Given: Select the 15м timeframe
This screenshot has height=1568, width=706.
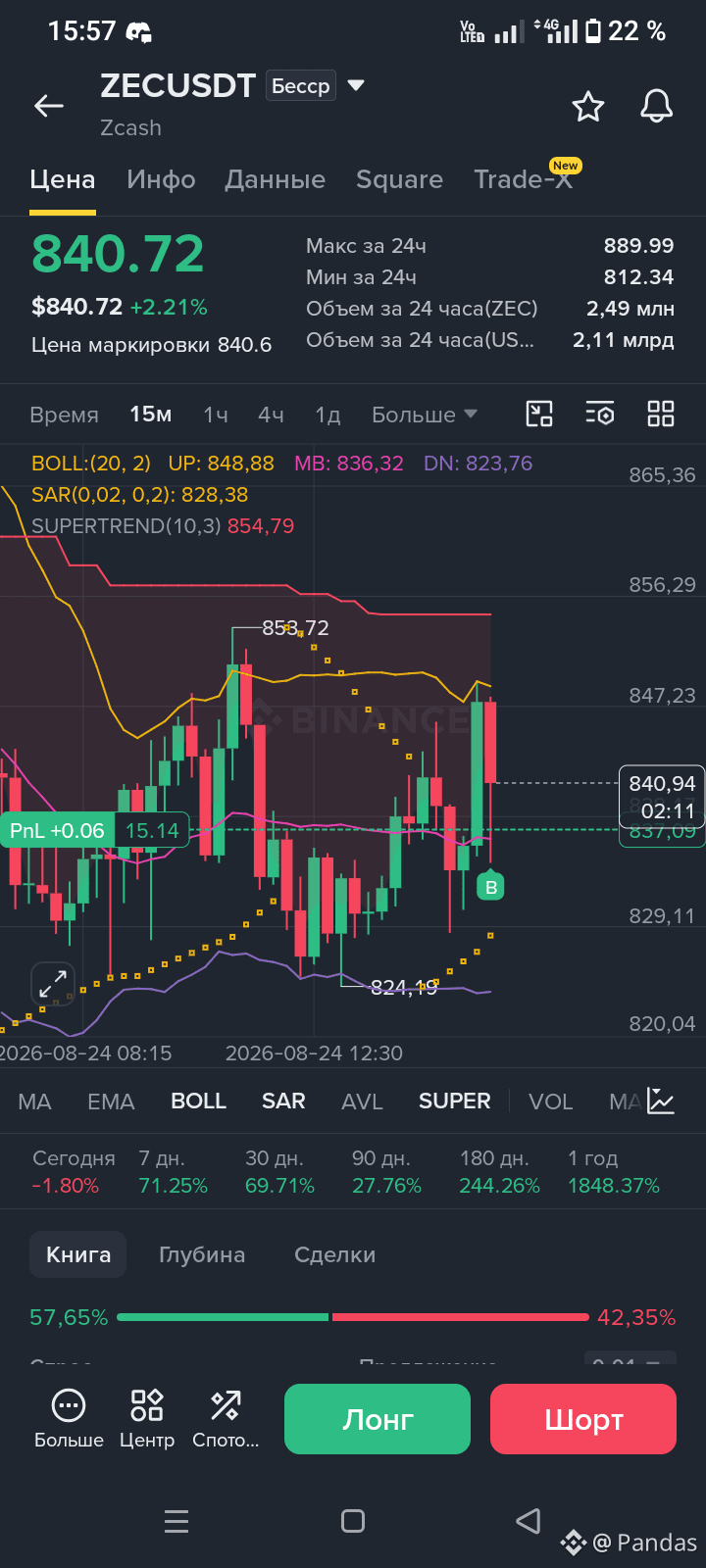Looking at the screenshot, I should (x=151, y=415).
